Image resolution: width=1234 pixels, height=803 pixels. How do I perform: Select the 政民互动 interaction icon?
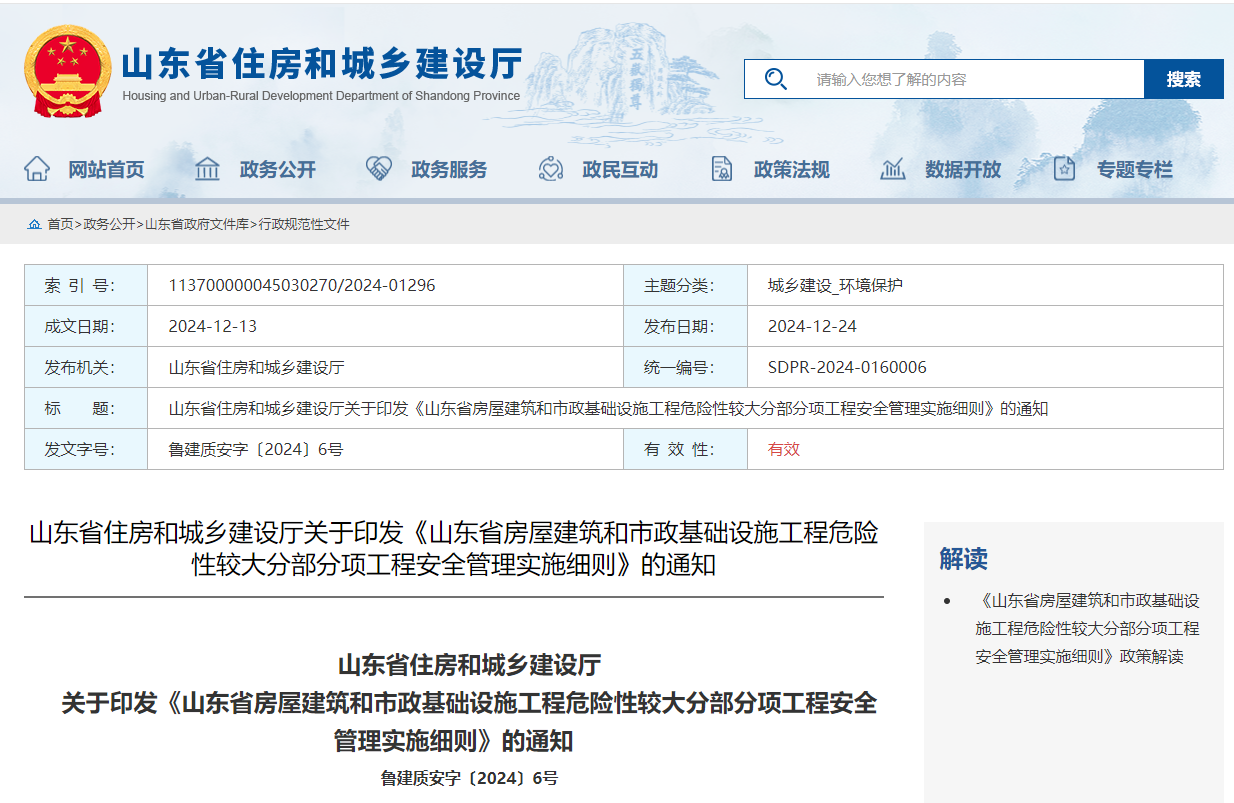click(x=550, y=169)
